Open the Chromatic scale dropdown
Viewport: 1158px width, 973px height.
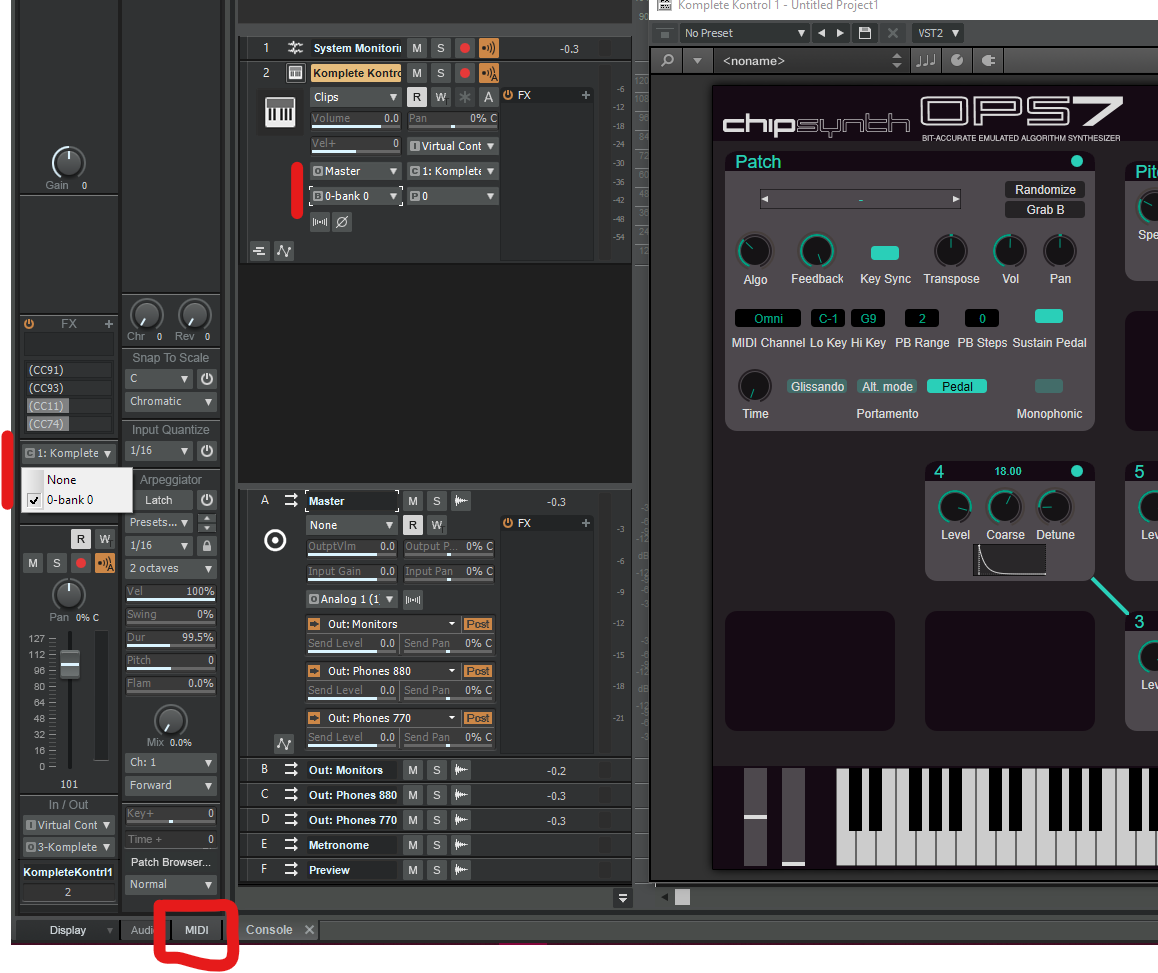(x=171, y=401)
